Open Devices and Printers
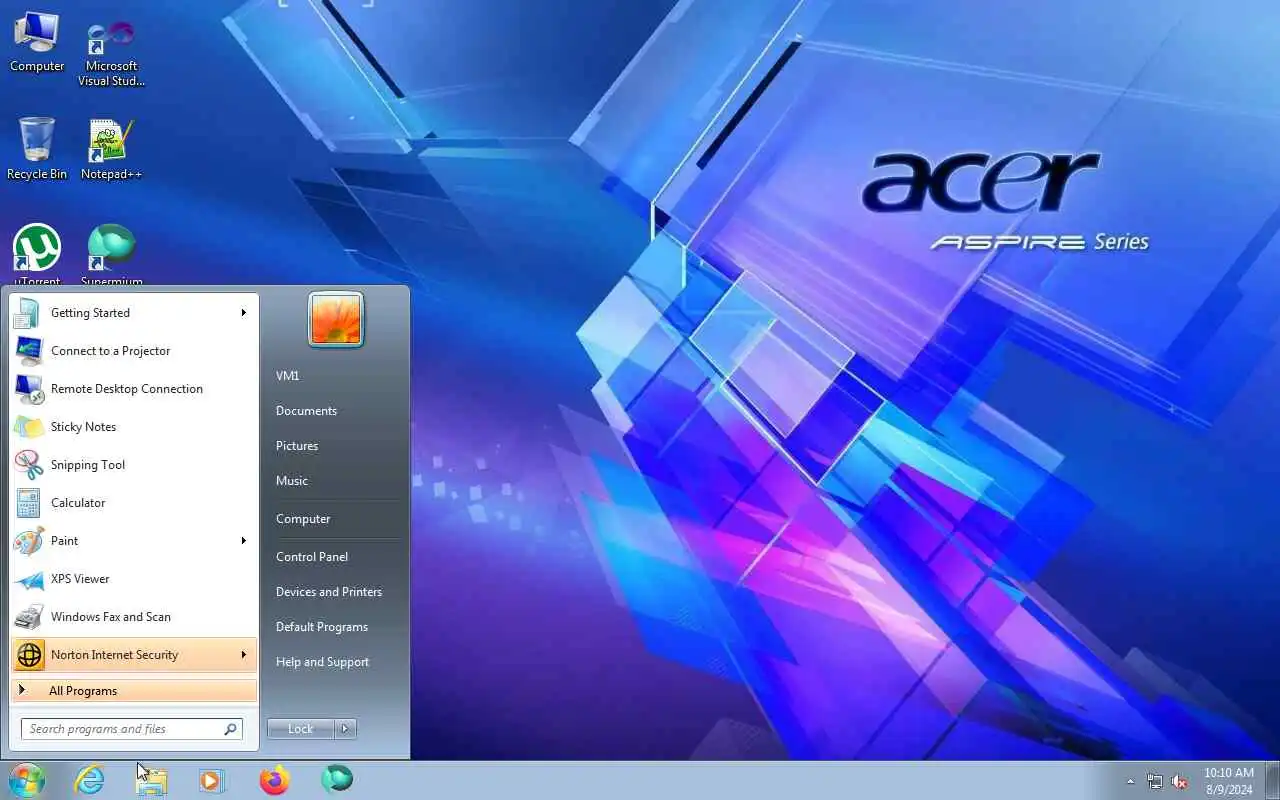Screen dimensions: 1280x800 pyautogui.click(x=329, y=592)
